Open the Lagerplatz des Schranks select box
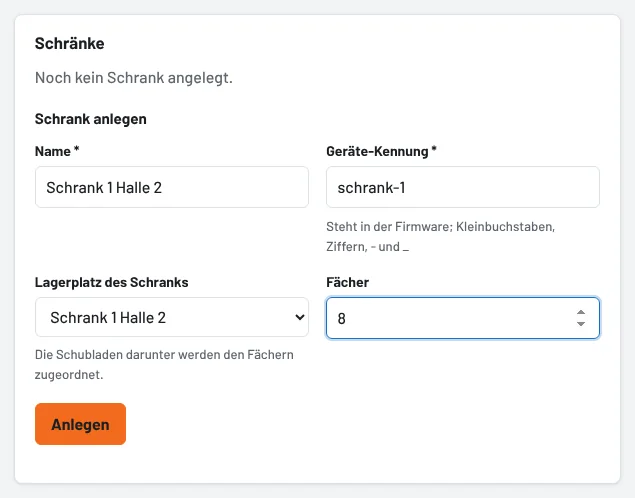Screen dimensions: 635x498 click(172, 317)
